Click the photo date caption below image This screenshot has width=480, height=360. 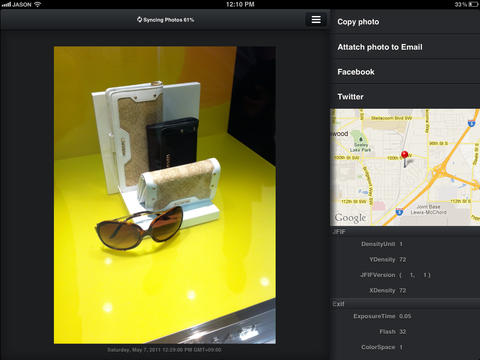pyautogui.click(x=164, y=350)
